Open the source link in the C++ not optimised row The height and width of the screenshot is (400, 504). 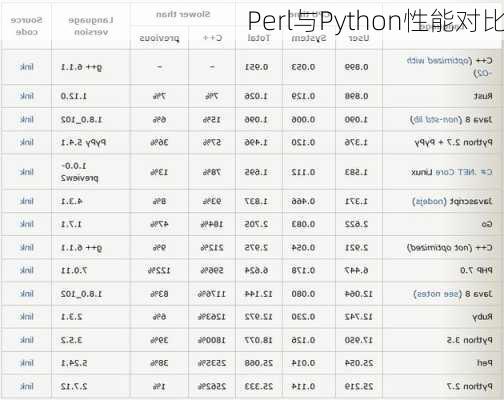click(x=27, y=247)
